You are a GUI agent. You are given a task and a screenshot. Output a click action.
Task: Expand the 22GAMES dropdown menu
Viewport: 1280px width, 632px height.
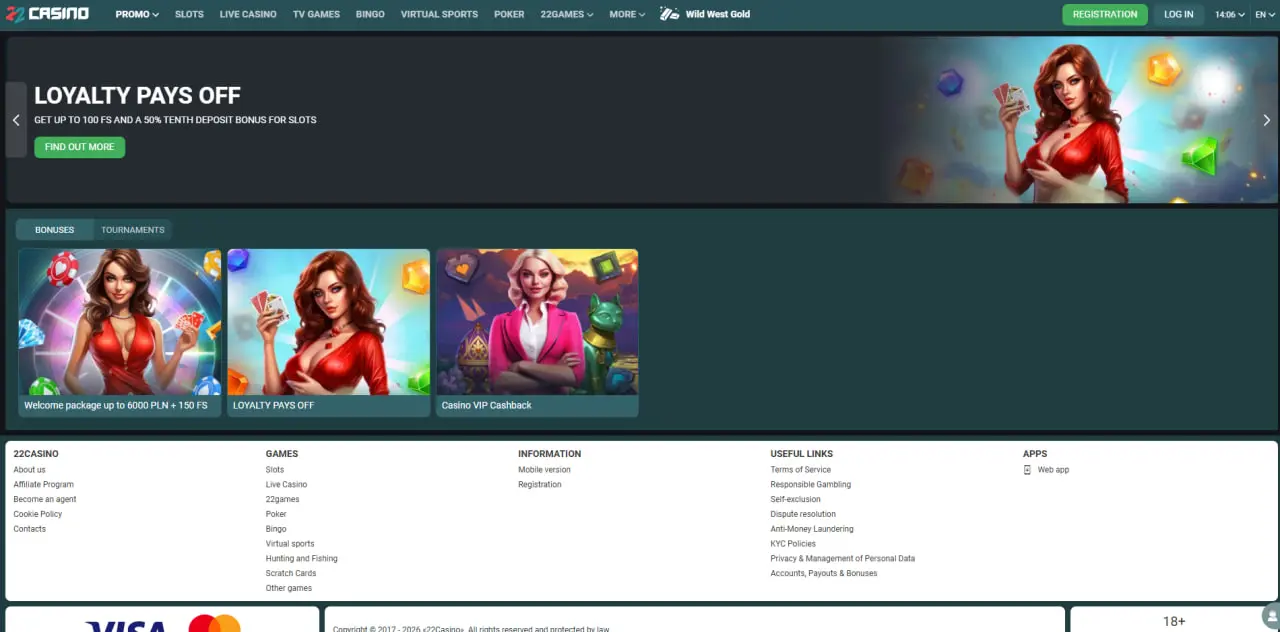(x=566, y=15)
